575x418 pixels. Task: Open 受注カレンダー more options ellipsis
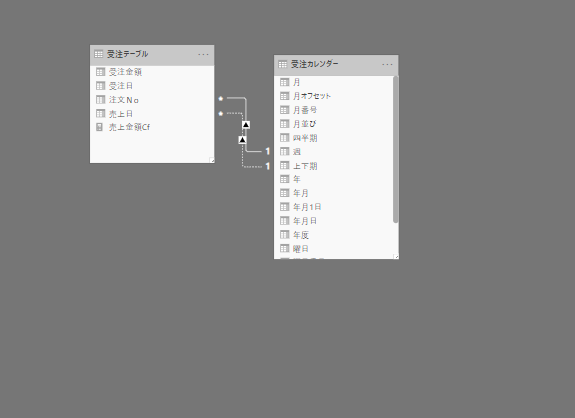click(x=387, y=65)
